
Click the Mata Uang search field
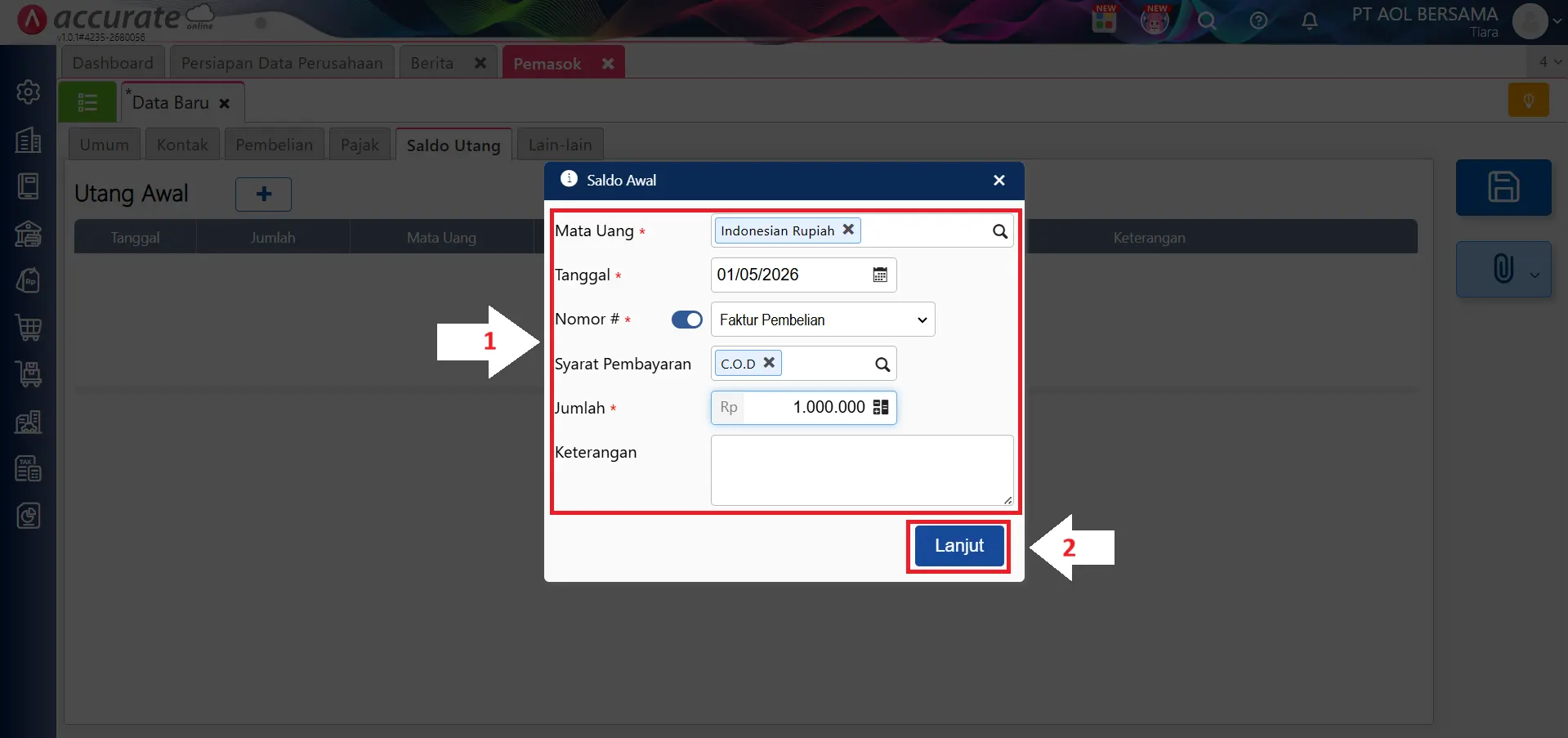[862, 231]
